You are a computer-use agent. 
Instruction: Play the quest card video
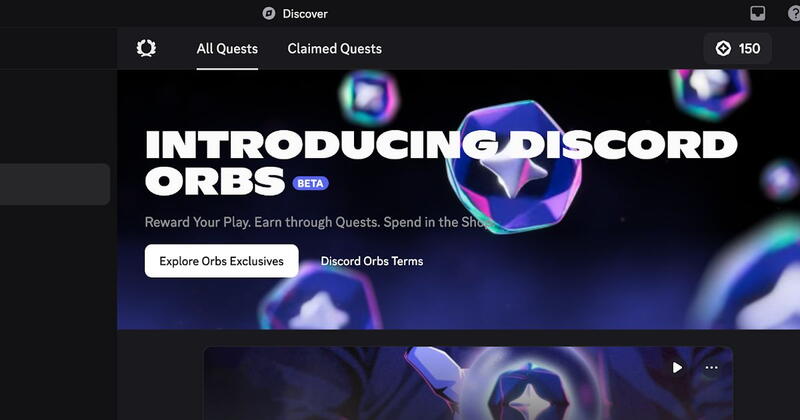click(677, 367)
